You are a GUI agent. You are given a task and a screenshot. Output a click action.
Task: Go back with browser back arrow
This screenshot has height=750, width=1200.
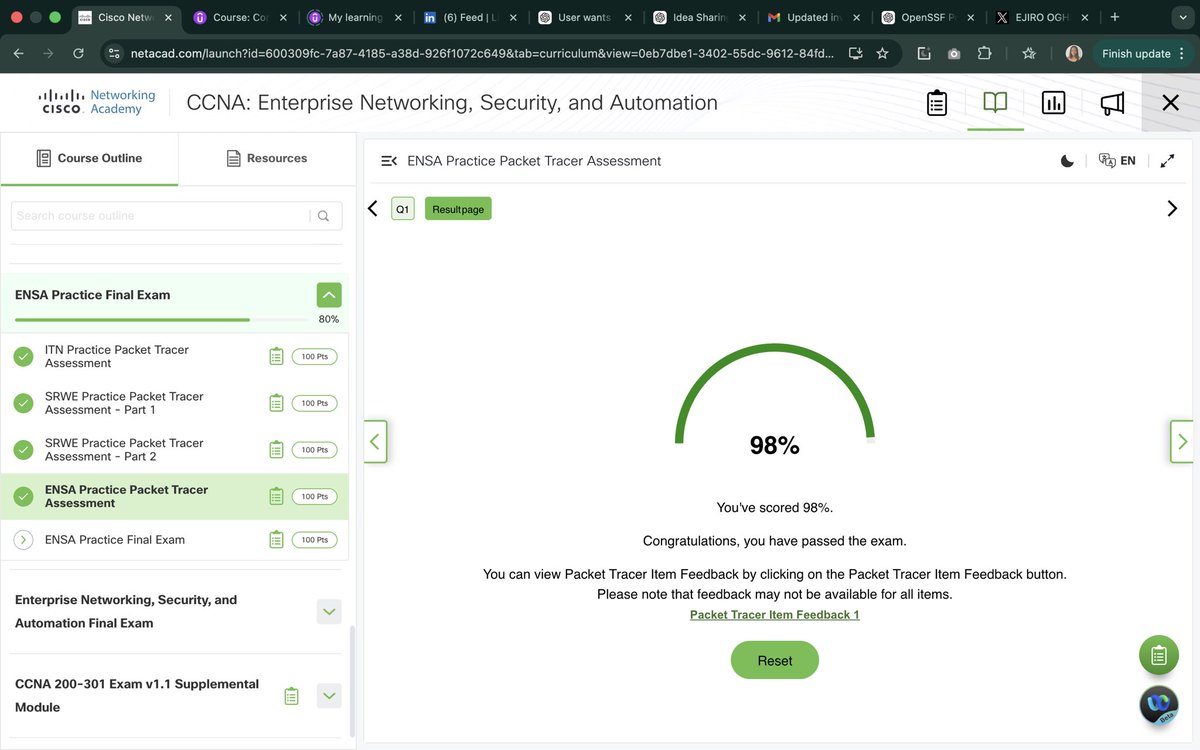(20, 54)
